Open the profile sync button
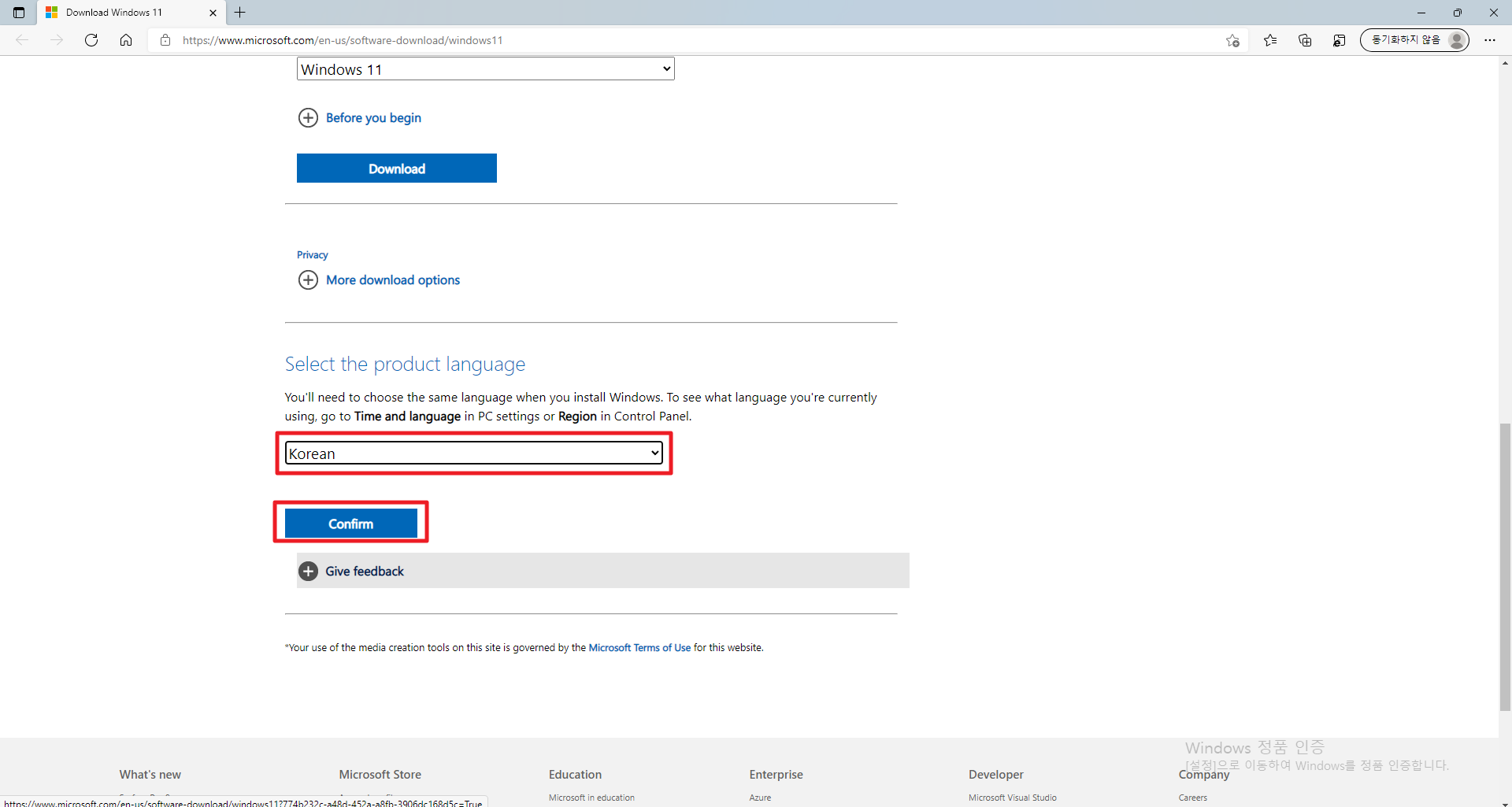1512x807 pixels. point(1414,40)
